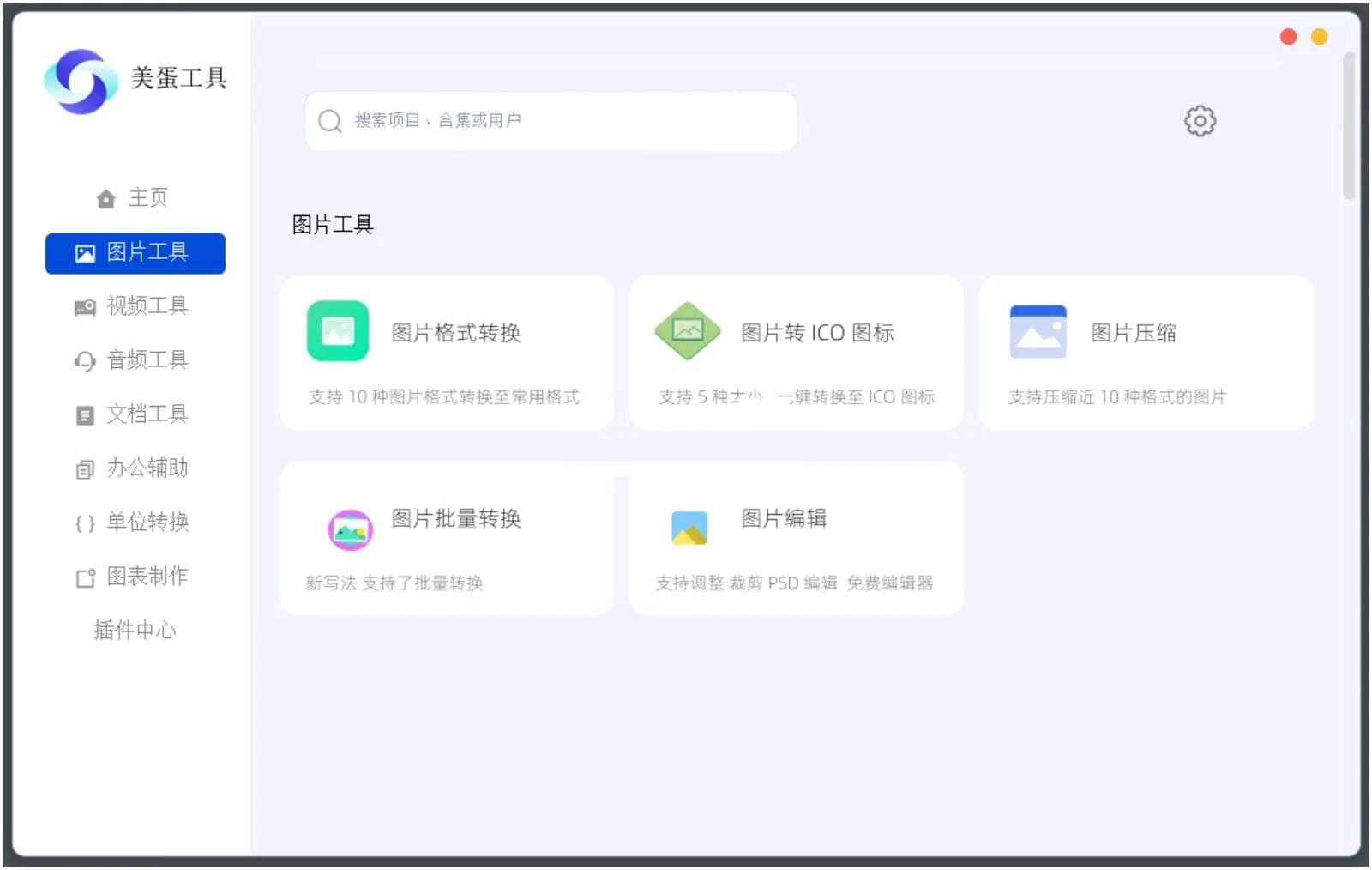Click the 美蛋工具 app logo
The height and width of the screenshot is (870, 1372).
click(x=81, y=80)
